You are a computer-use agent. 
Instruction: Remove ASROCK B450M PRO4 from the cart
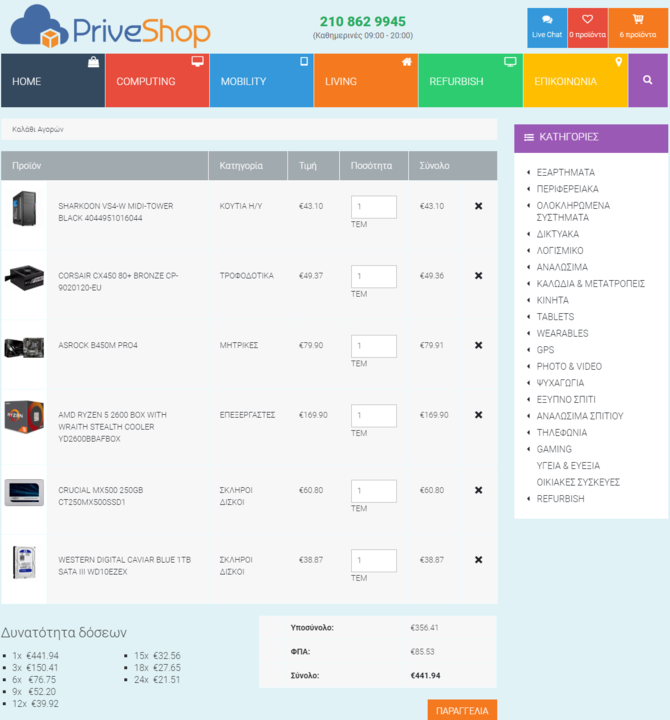point(479,345)
